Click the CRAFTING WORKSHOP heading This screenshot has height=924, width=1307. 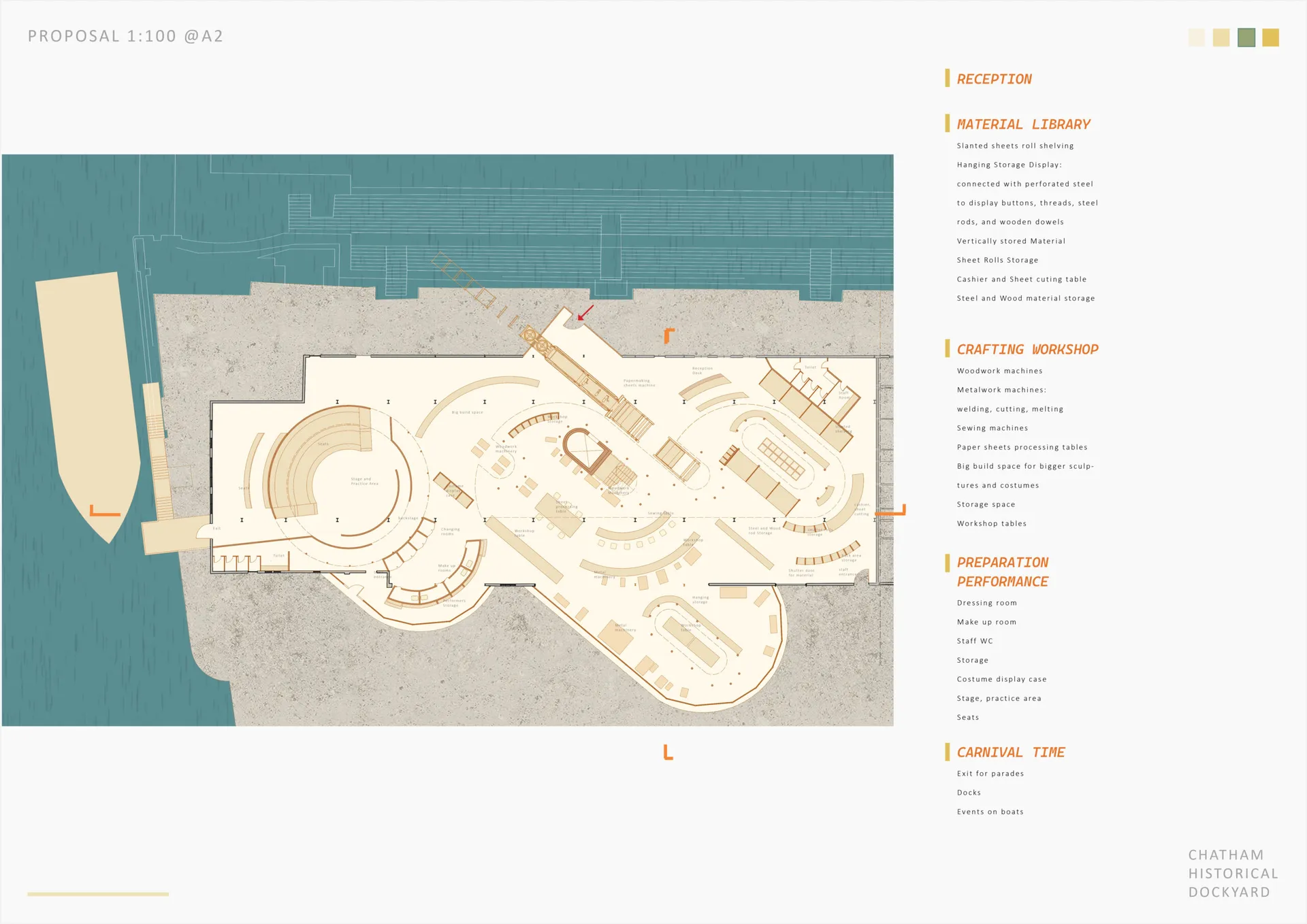[1027, 350]
